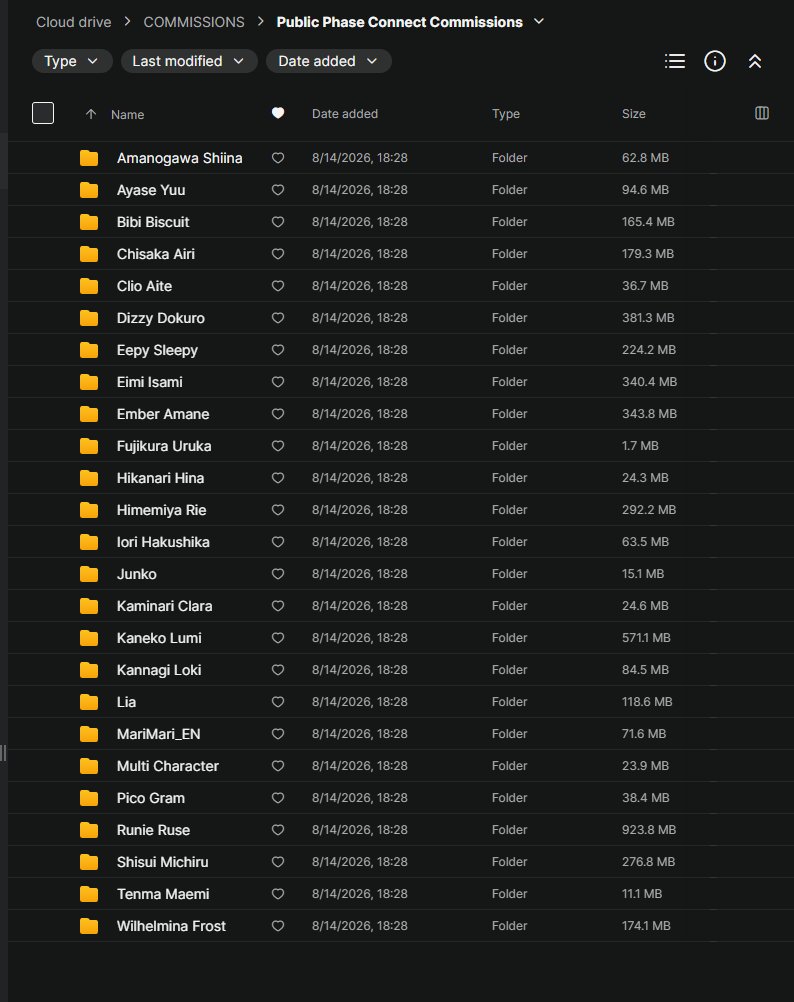Favorite the Chisaka Airi folder heart
This screenshot has height=1002, width=794.
click(278, 254)
